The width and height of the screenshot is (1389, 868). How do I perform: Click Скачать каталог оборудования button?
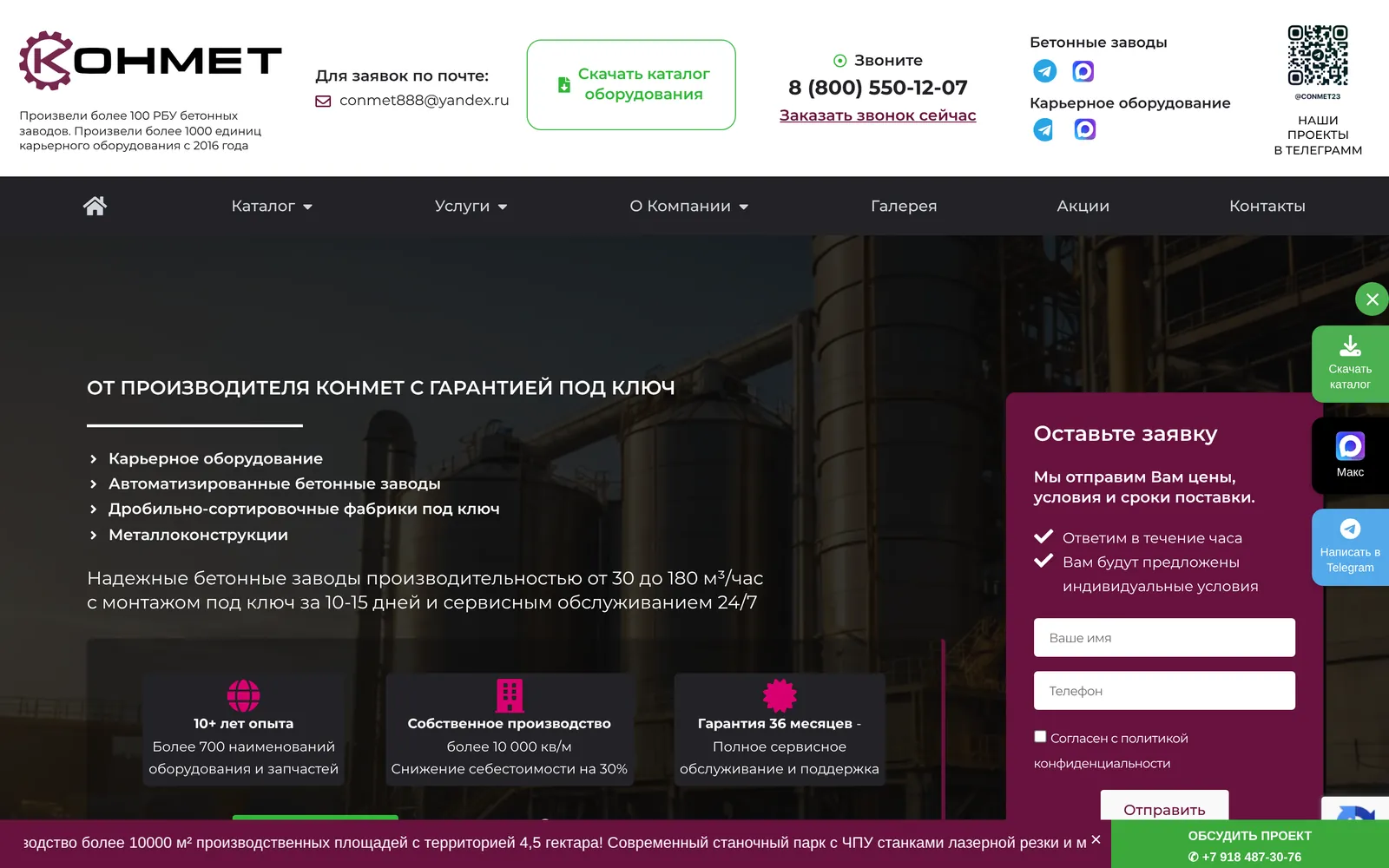coord(631,85)
